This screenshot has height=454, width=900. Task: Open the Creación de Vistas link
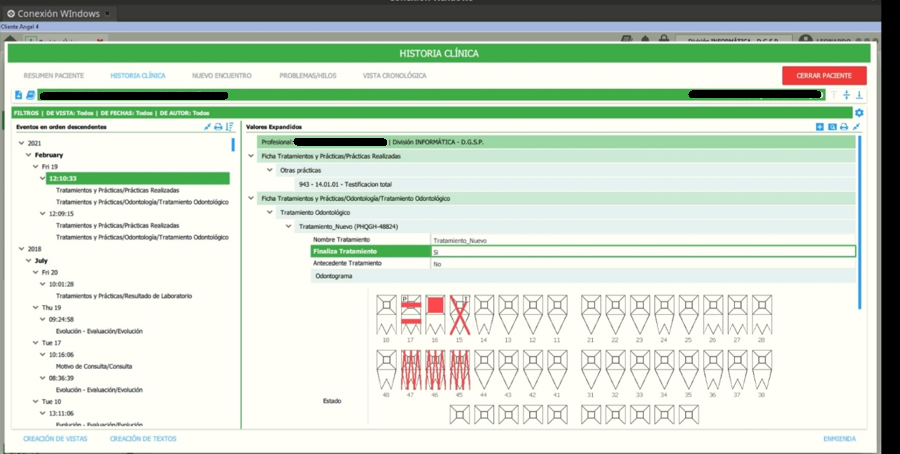[55, 439]
